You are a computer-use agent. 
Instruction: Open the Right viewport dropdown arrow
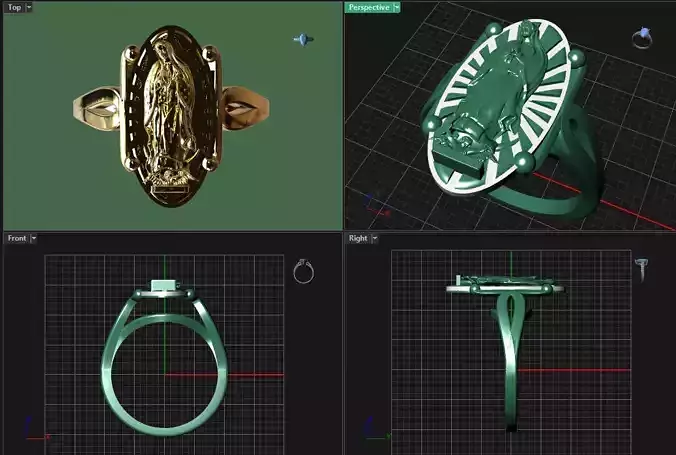375,238
